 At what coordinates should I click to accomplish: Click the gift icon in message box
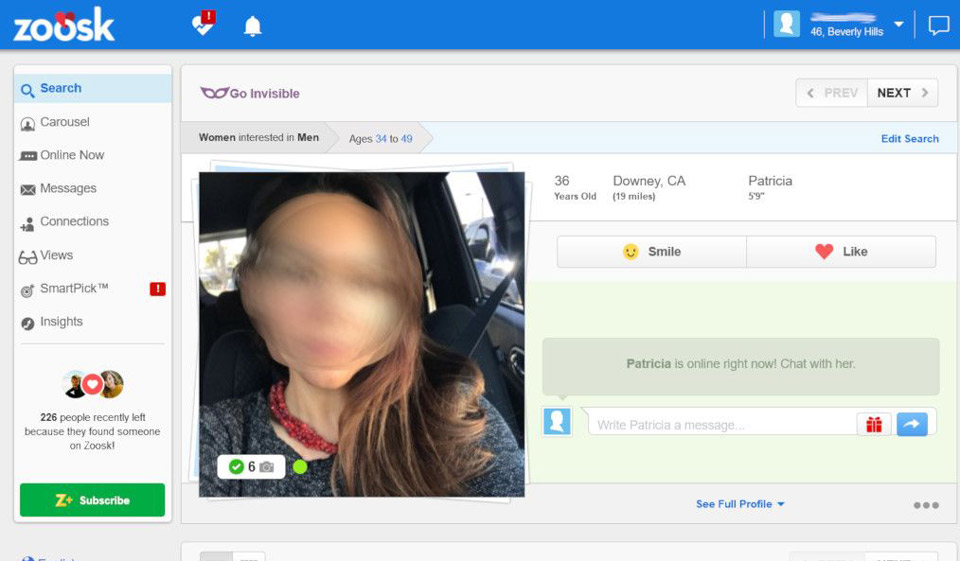[x=873, y=424]
